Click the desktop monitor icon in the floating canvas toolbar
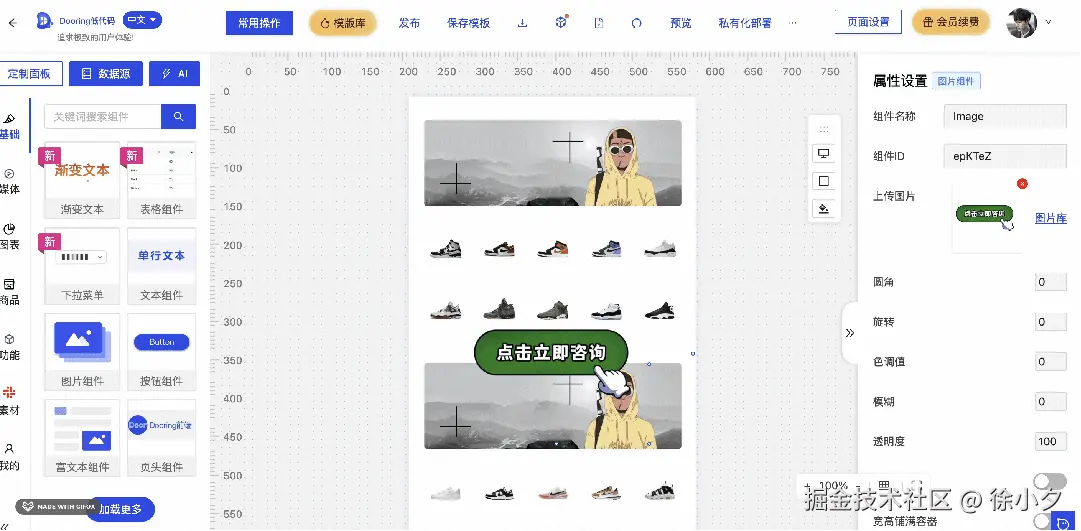Screen dimensions: 1081x531 (823, 153)
